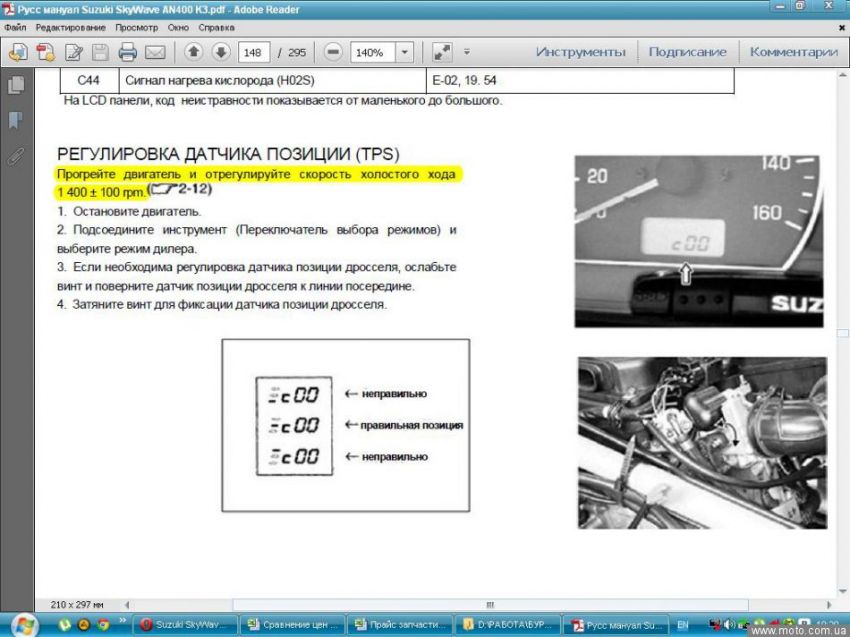Open the bookmarks side panel
This screenshot has height=637, width=850.
[16, 121]
